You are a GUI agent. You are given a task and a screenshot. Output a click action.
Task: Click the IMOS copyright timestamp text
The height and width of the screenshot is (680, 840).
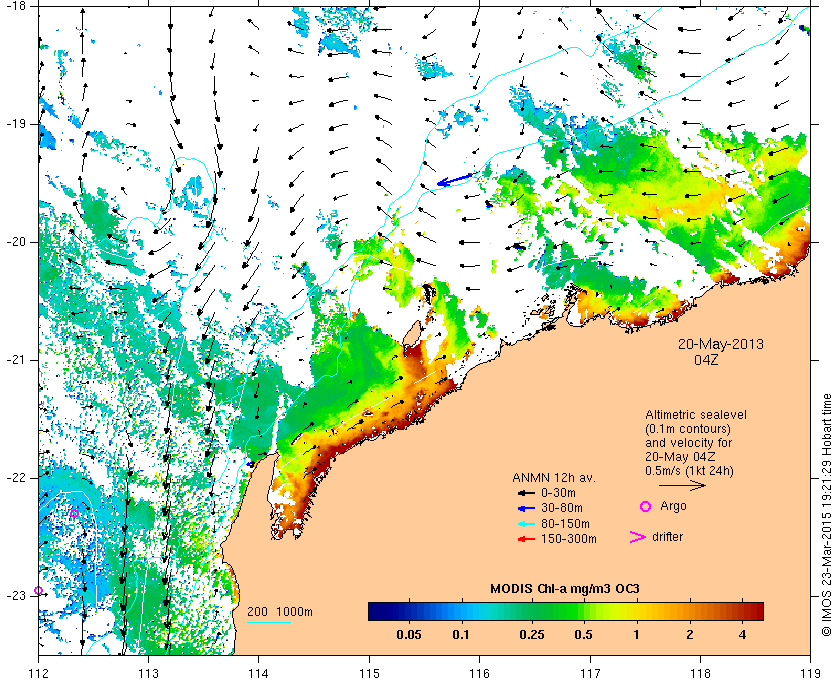click(826, 514)
